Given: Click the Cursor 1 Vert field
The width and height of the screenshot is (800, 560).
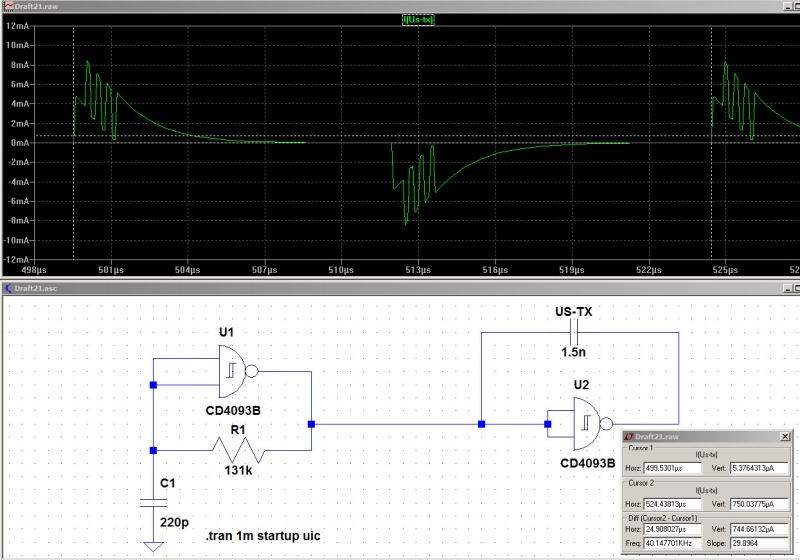Looking at the screenshot, I should (753, 466).
